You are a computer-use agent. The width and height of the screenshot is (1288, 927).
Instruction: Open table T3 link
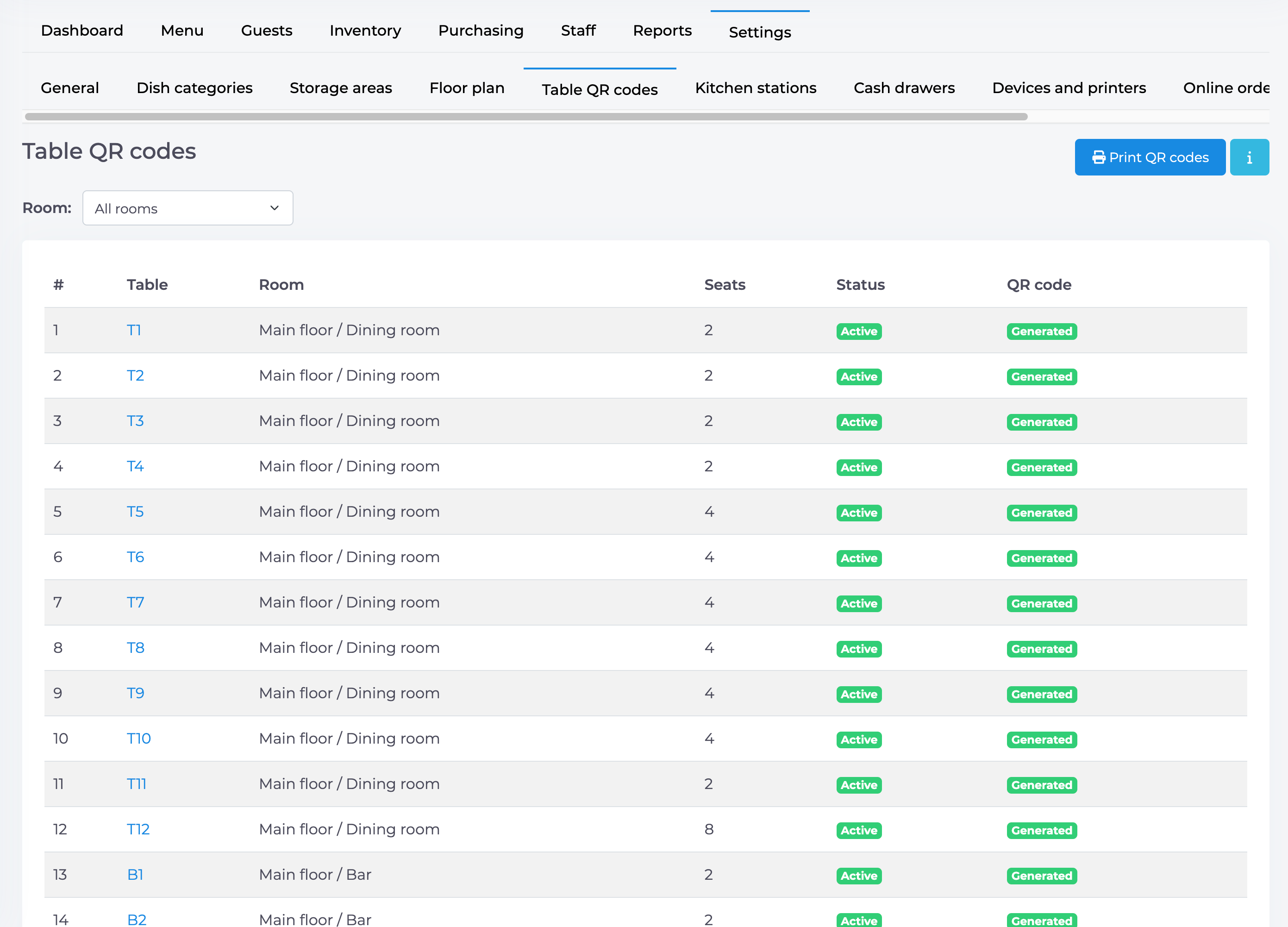coord(135,421)
